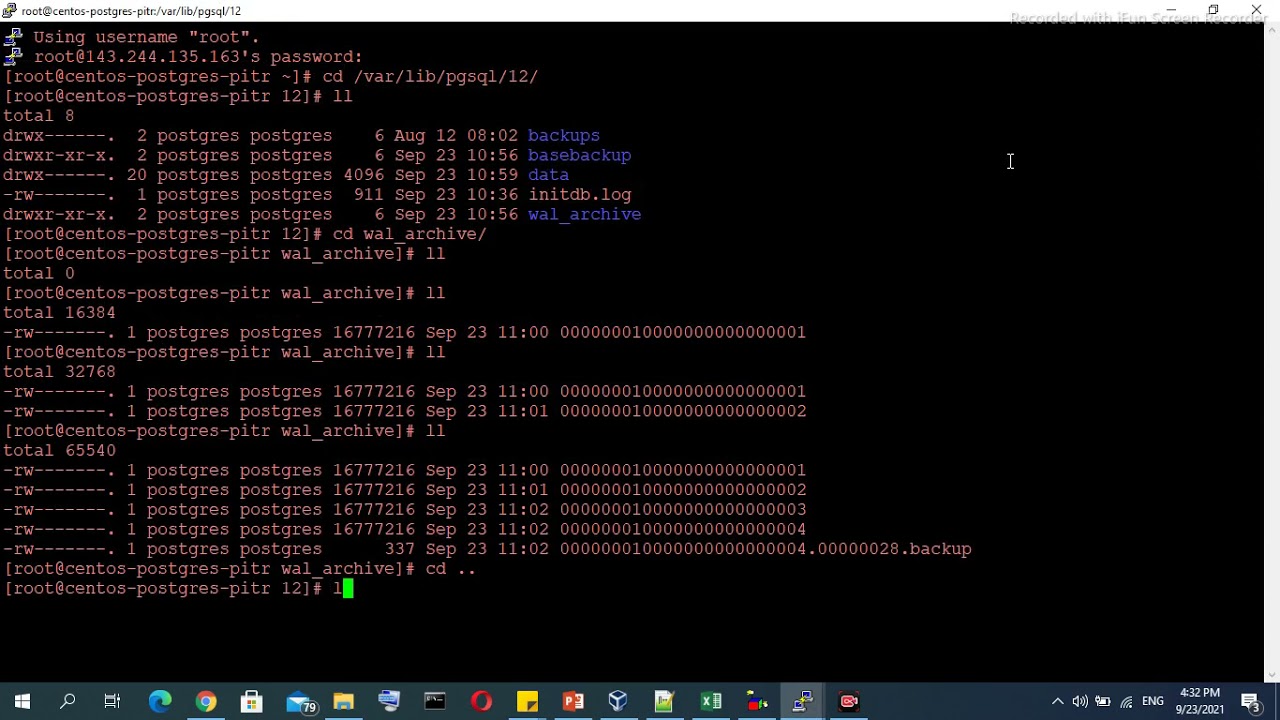
Task: Switch ENG input language
Action: coord(1153,701)
